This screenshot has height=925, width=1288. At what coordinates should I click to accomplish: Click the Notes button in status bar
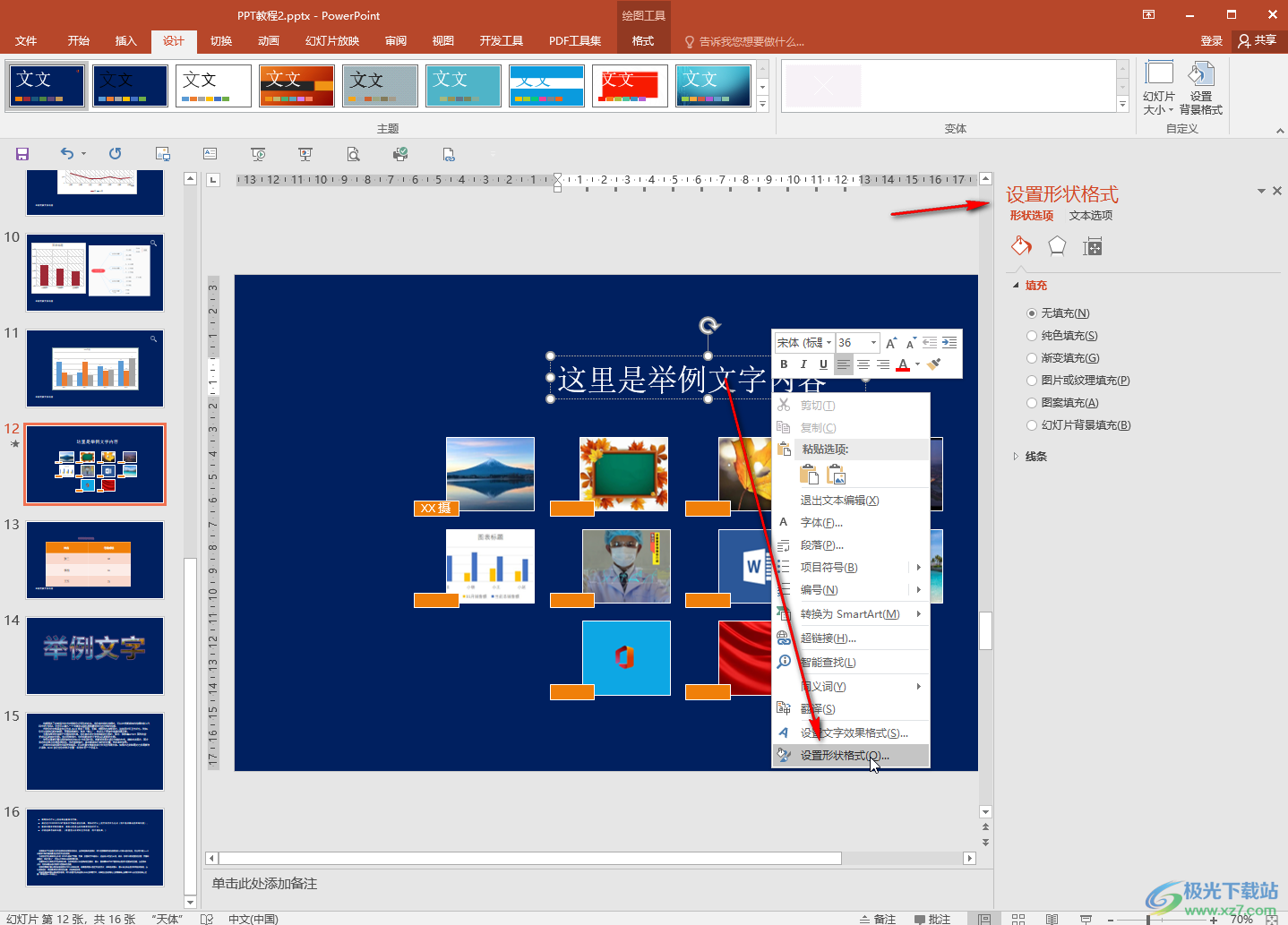878,919
